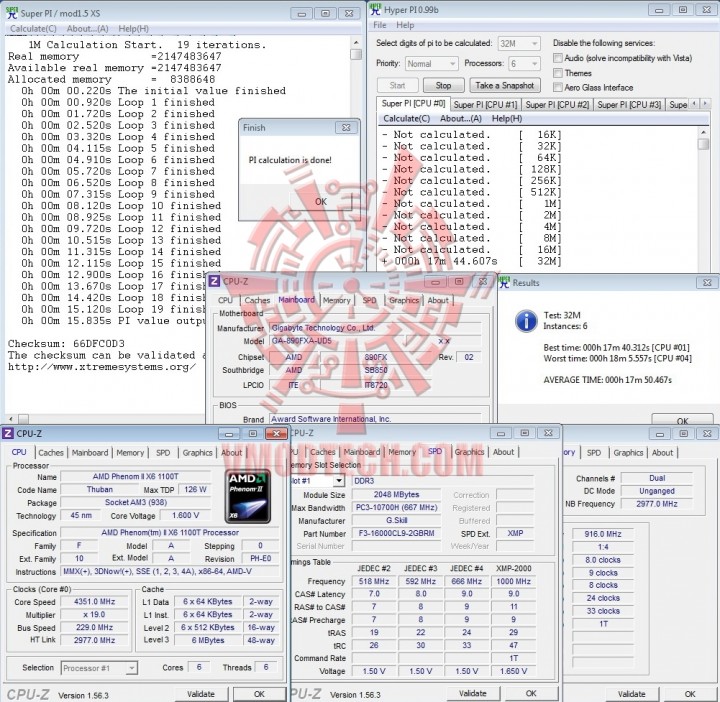Click Hyper PI output scrollbar thumb
The image size is (720, 702).
[703, 144]
